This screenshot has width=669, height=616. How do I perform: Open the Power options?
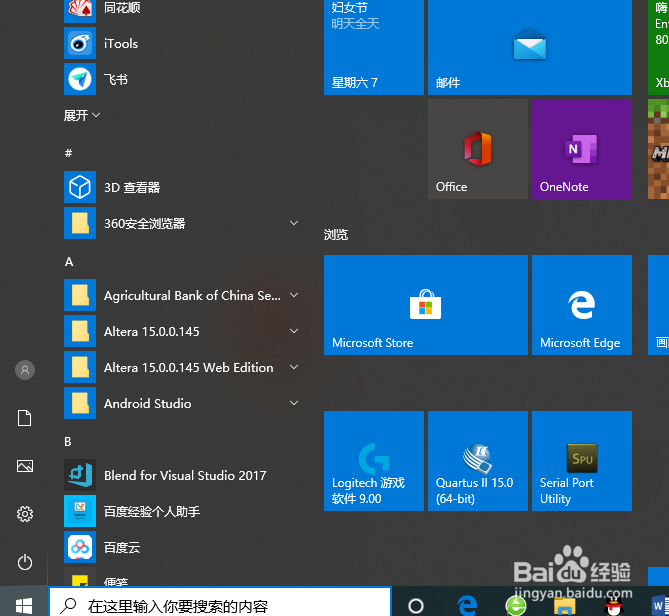25,562
